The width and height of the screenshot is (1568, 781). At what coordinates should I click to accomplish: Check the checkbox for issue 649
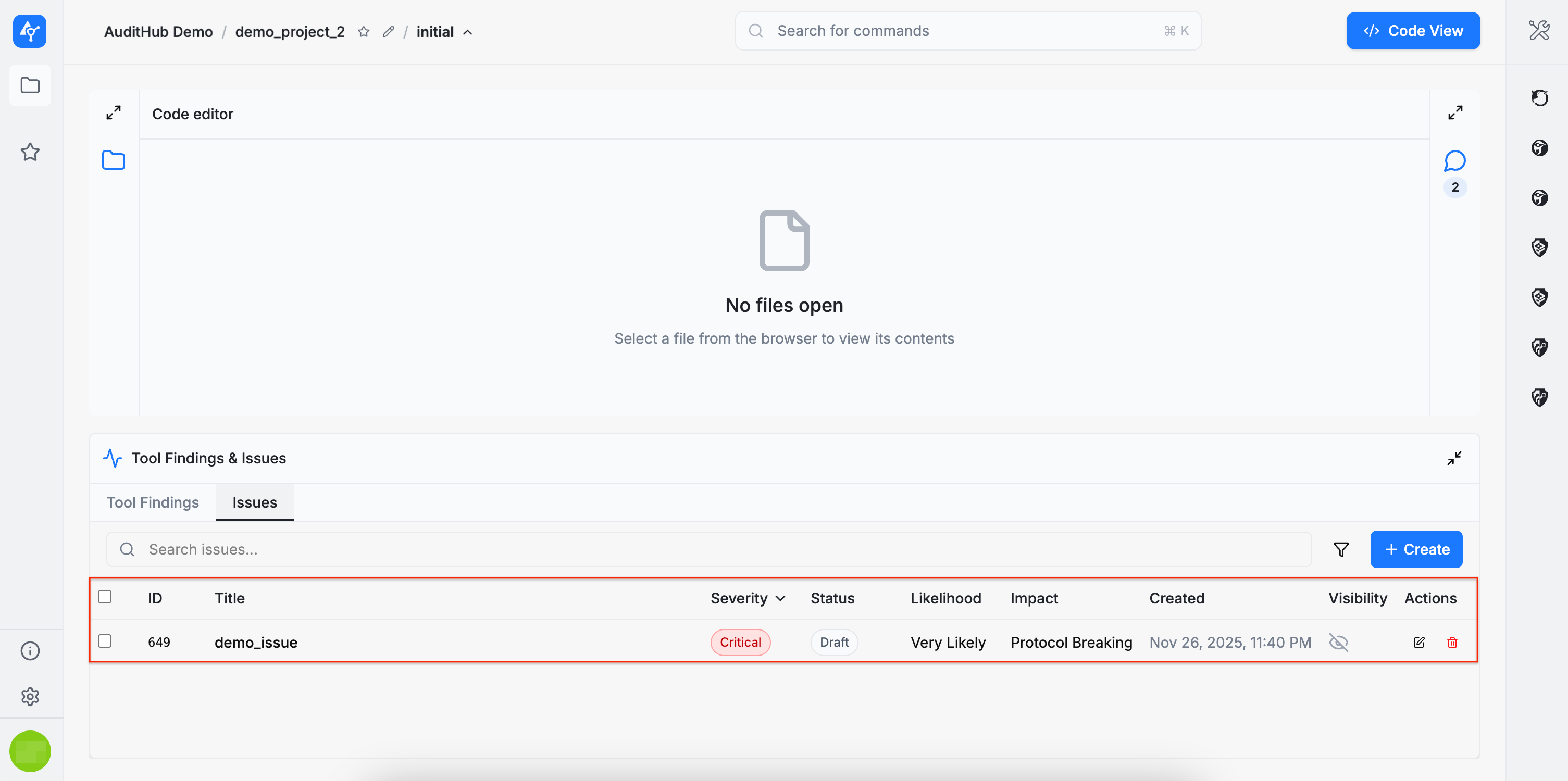(x=105, y=641)
